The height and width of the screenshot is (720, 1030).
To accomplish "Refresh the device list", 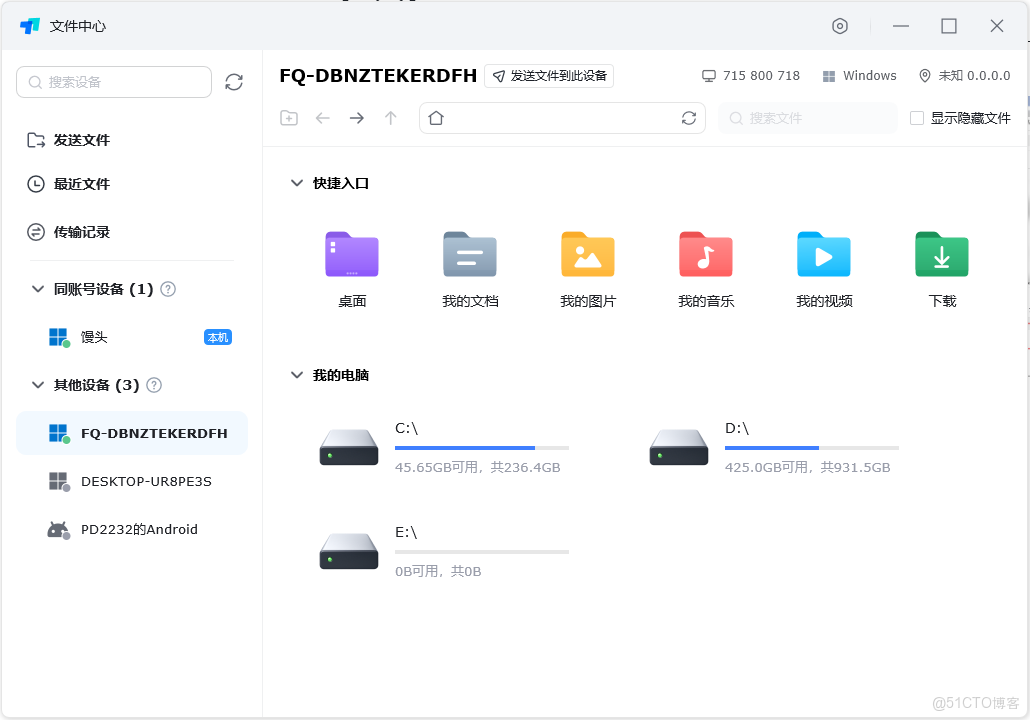I will coord(234,82).
